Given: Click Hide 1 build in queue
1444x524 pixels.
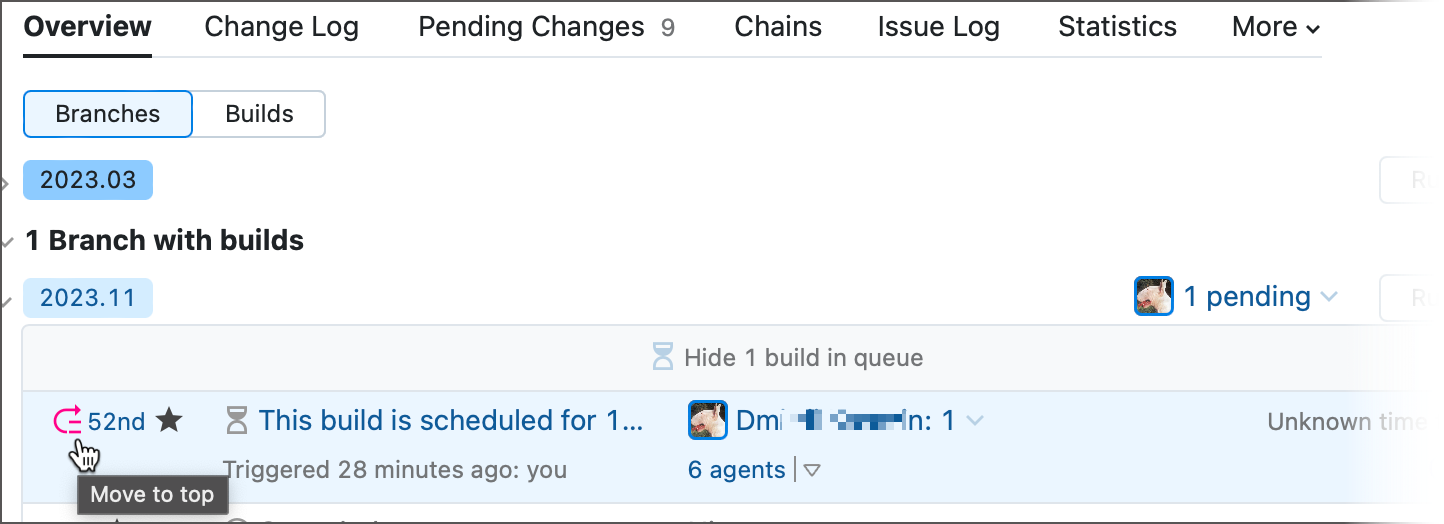Looking at the screenshot, I should 803,357.
